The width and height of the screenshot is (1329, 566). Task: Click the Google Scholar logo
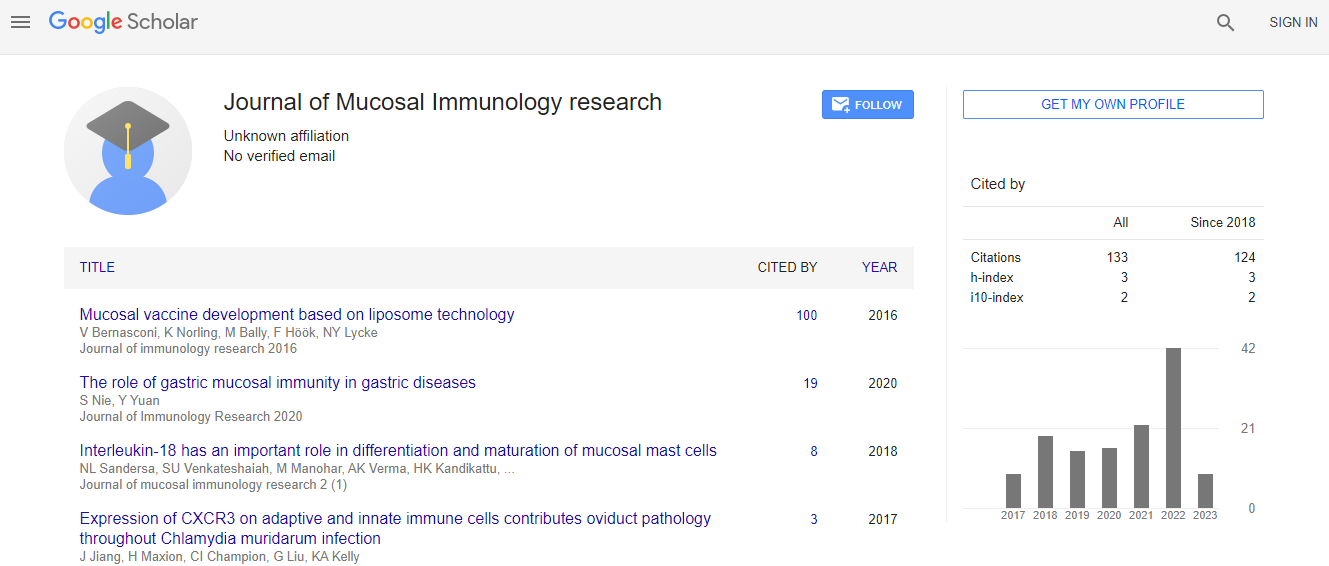pos(123,22)
